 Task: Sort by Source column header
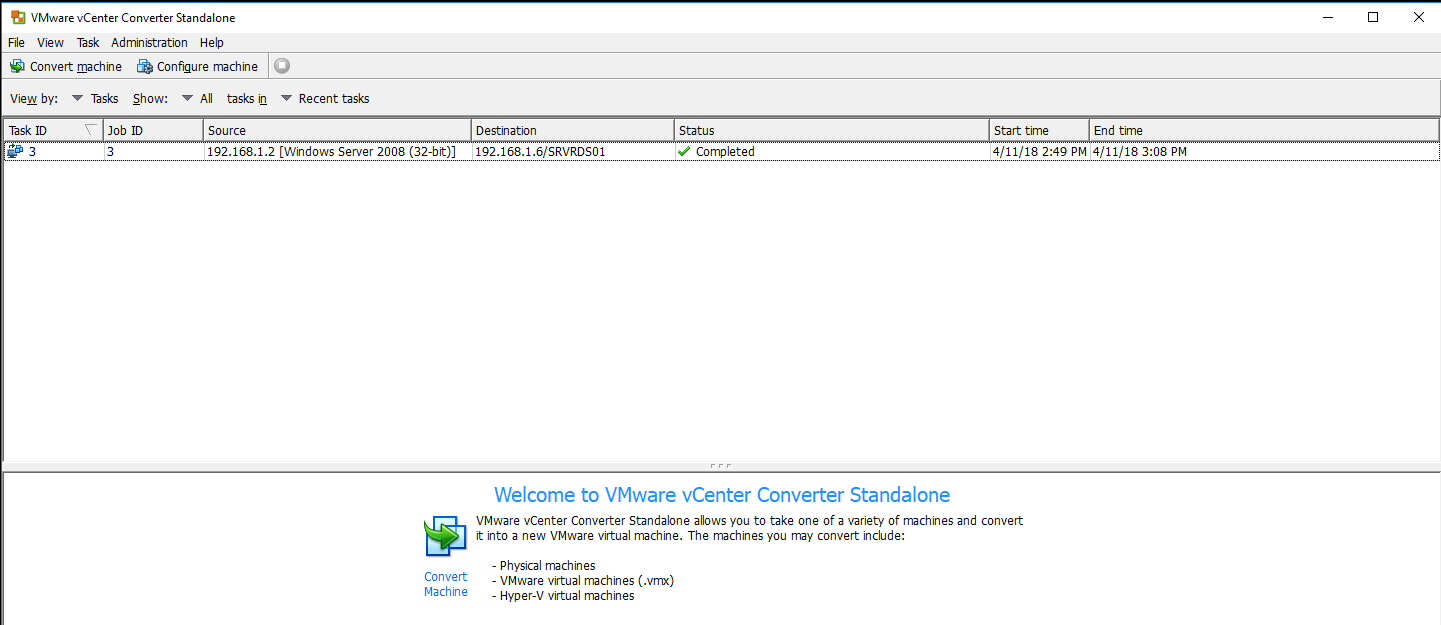[337, 130]
